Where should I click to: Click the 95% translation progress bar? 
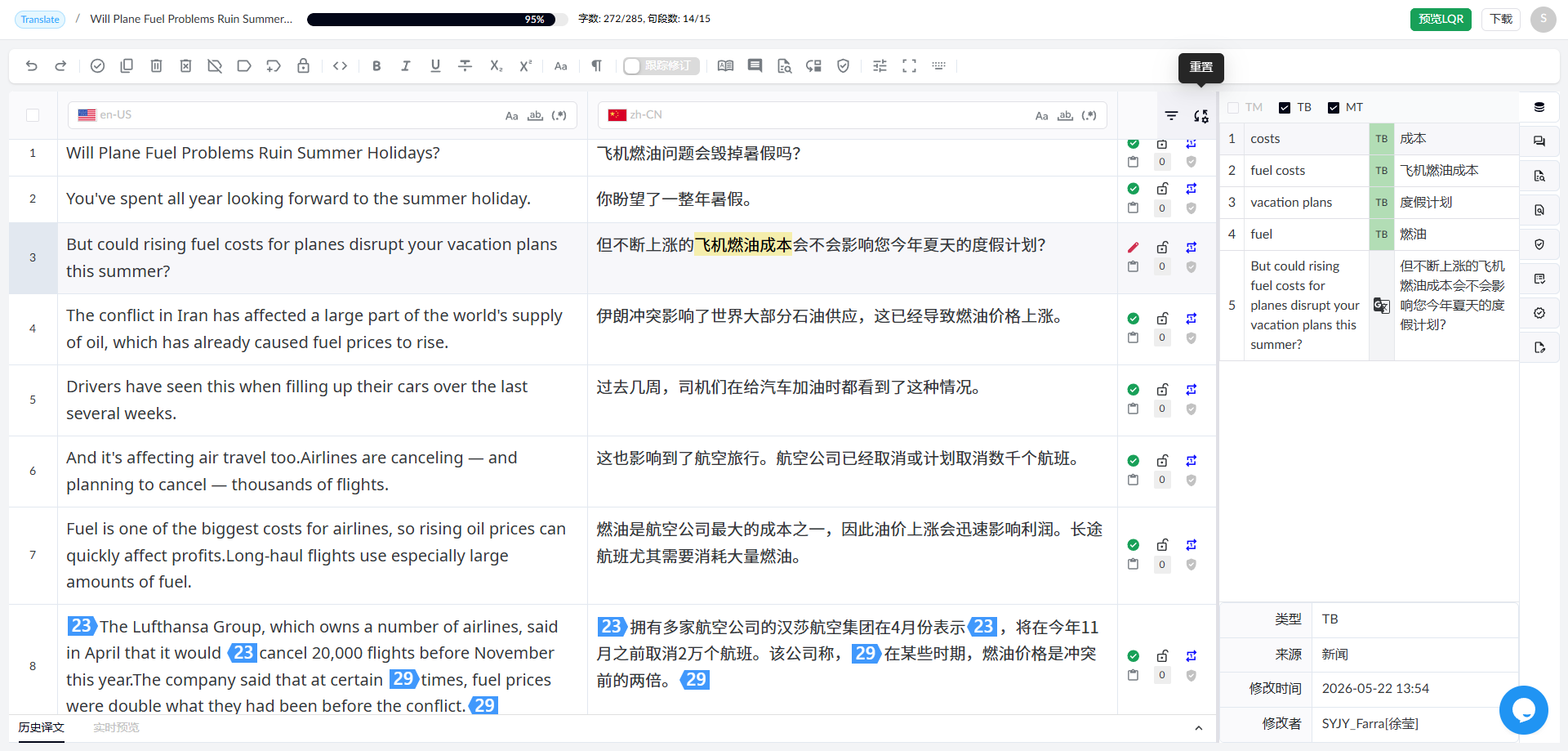(x=437, y=20)
